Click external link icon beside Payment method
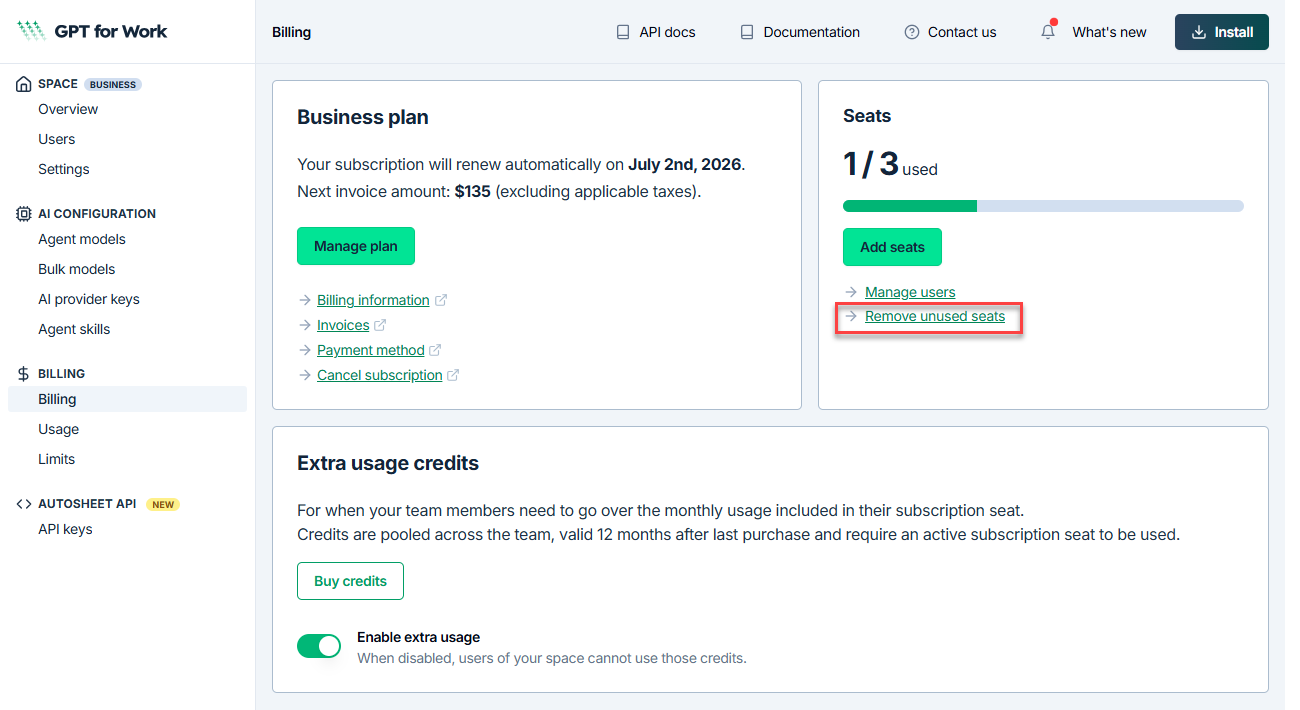The height and width of the screenshot is (710, 1300). 435,350
